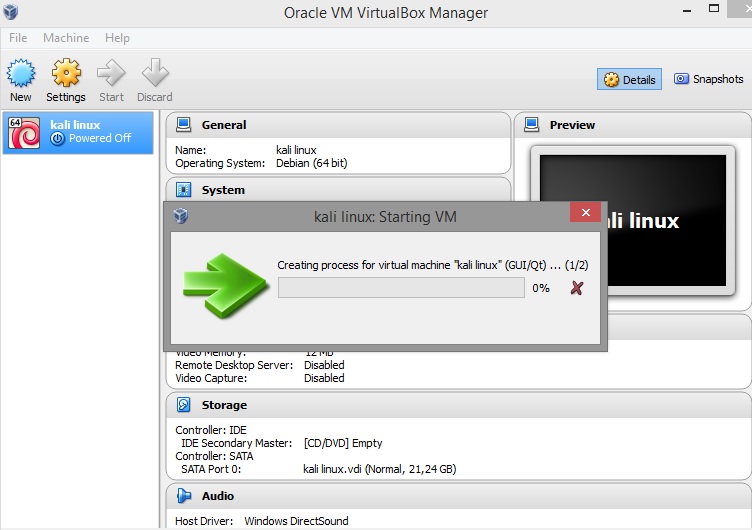This screenshot has height=530, width=752.
Task: Click the 'SATA Port 0:' label
Action: [x=211, y=469]
